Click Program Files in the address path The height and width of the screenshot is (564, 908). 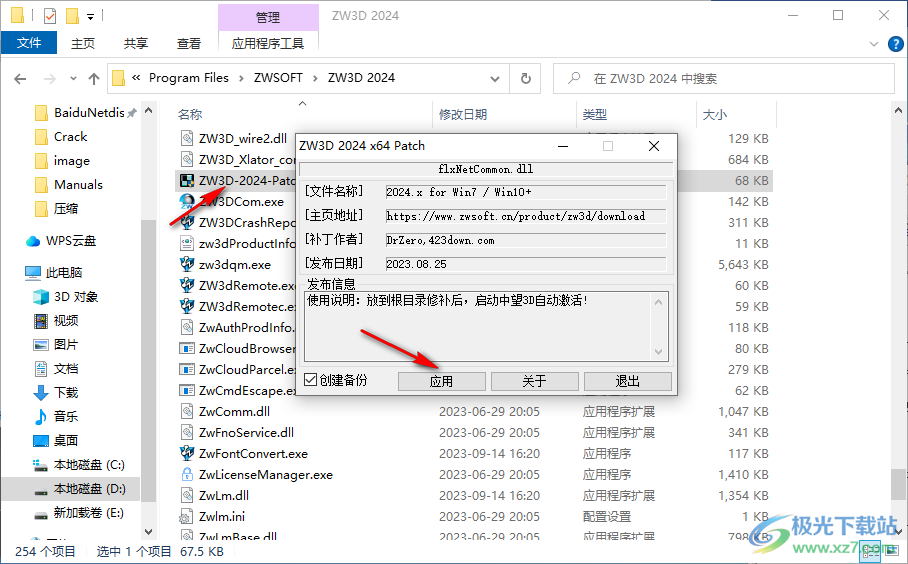[189, 78]
